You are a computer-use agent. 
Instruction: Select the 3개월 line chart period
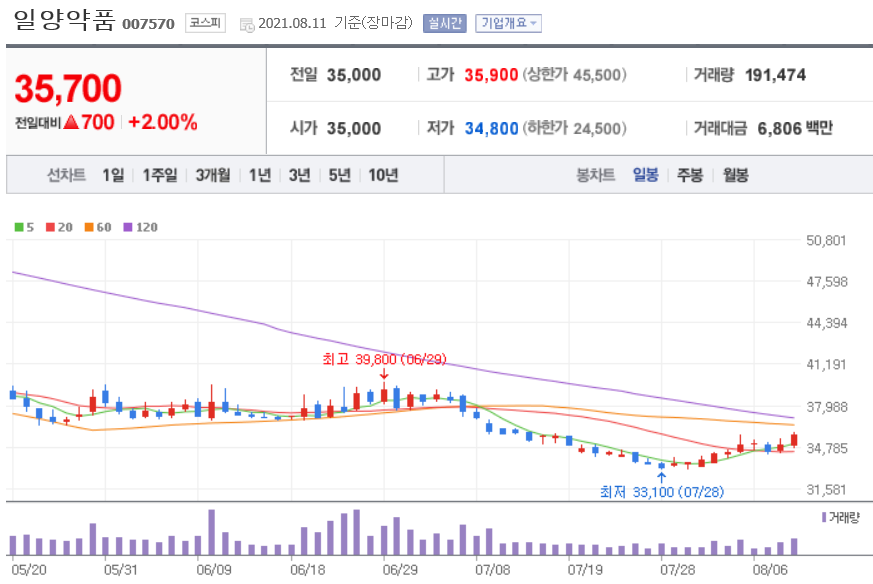click(x=213, y=175)
